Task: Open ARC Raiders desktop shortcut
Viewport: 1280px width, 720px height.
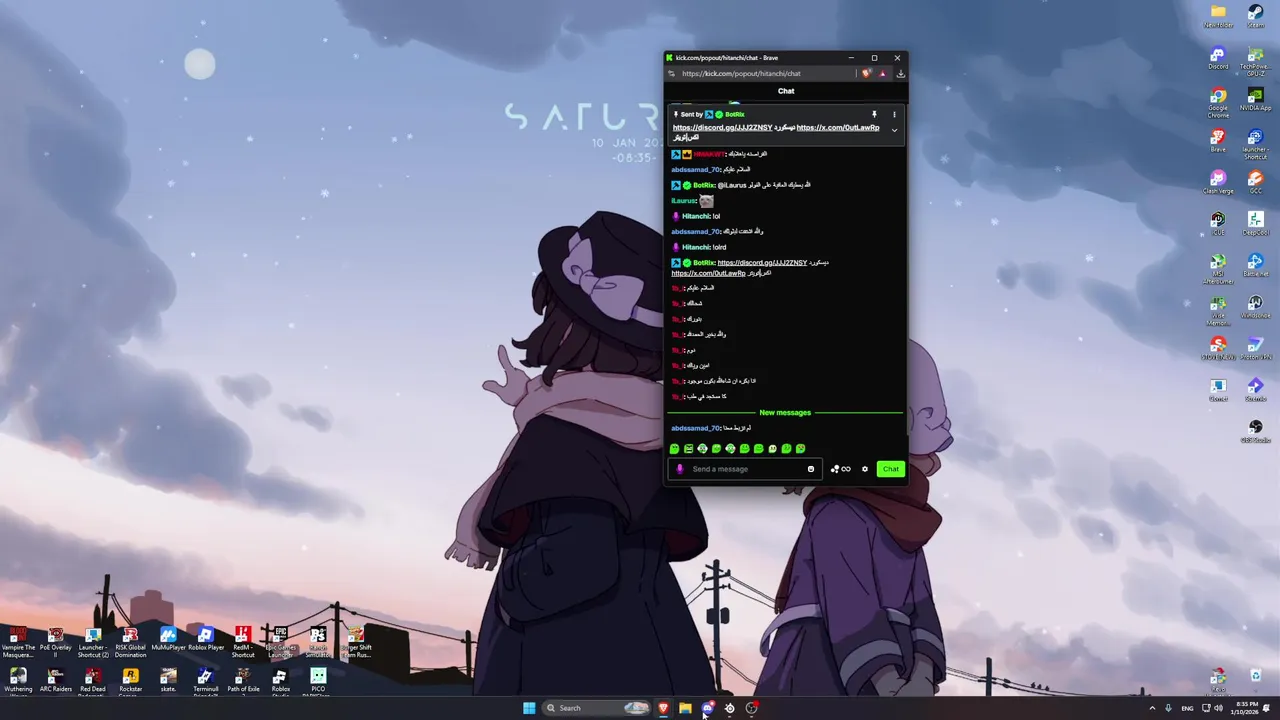Action: coord(55,681)
